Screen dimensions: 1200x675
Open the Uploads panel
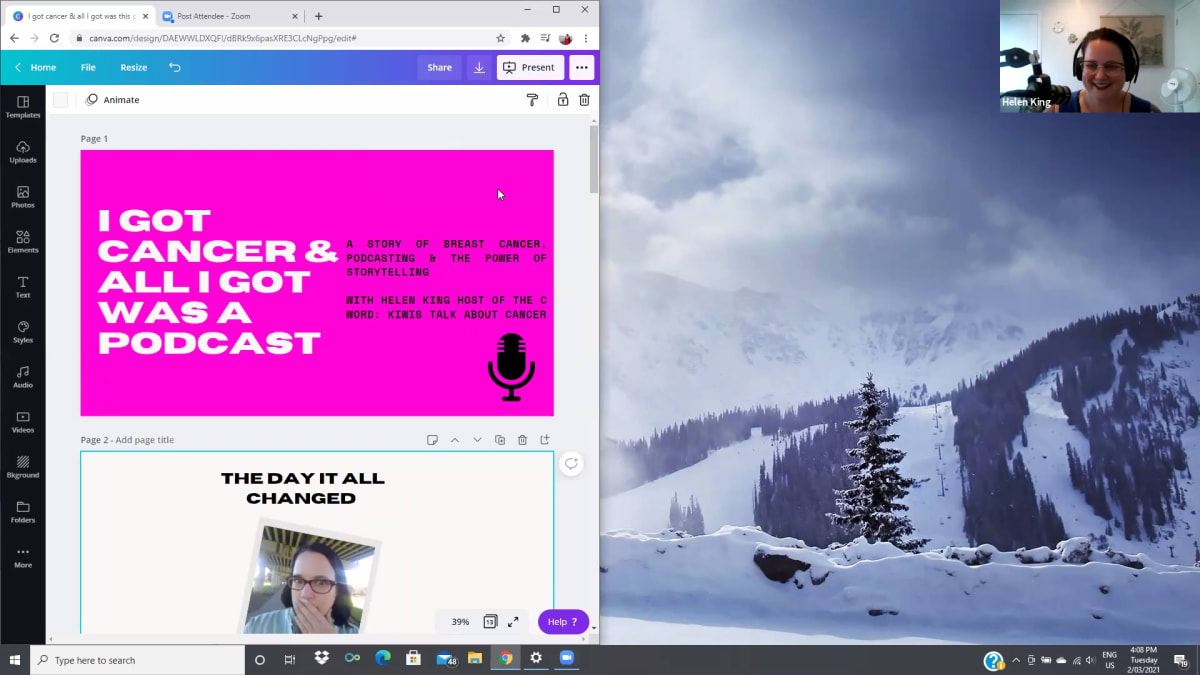pos(23,151)
